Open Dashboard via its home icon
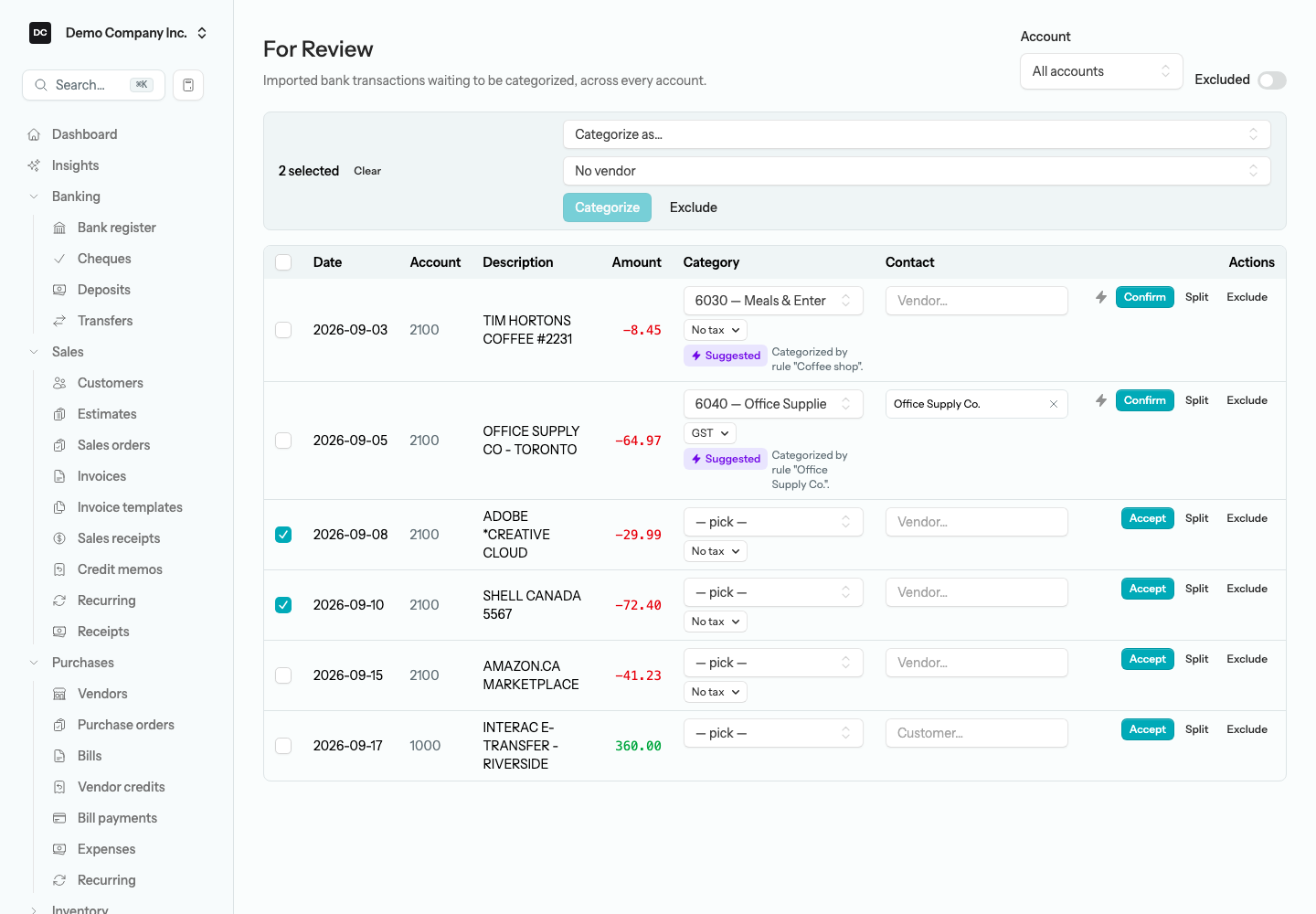 click(34, 134)
